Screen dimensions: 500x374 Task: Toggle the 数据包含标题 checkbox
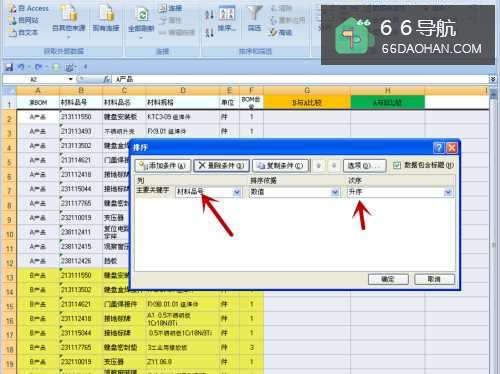click(397, 165)
